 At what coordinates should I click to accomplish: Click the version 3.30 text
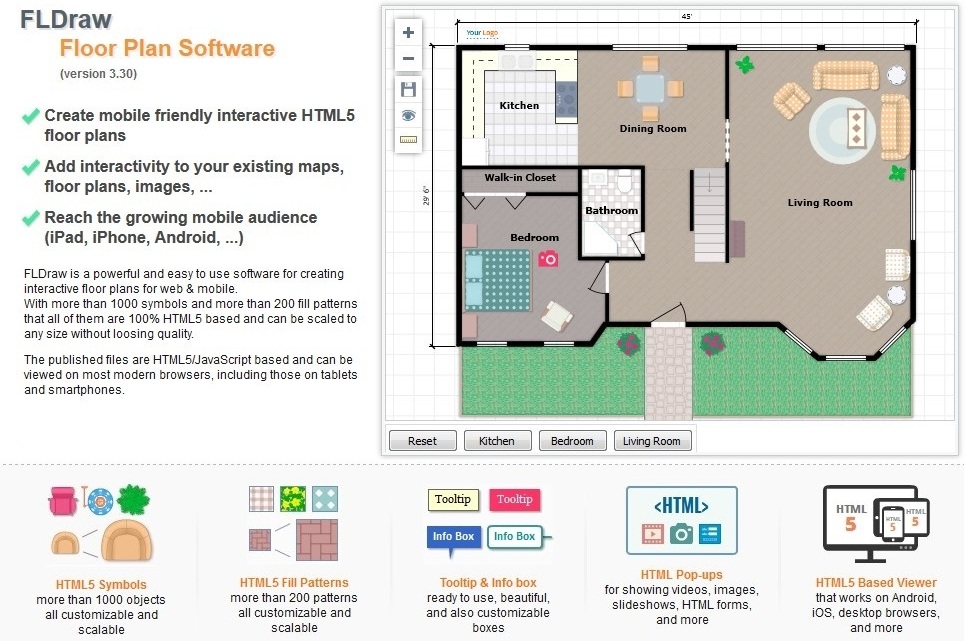[x=98, y=74]
